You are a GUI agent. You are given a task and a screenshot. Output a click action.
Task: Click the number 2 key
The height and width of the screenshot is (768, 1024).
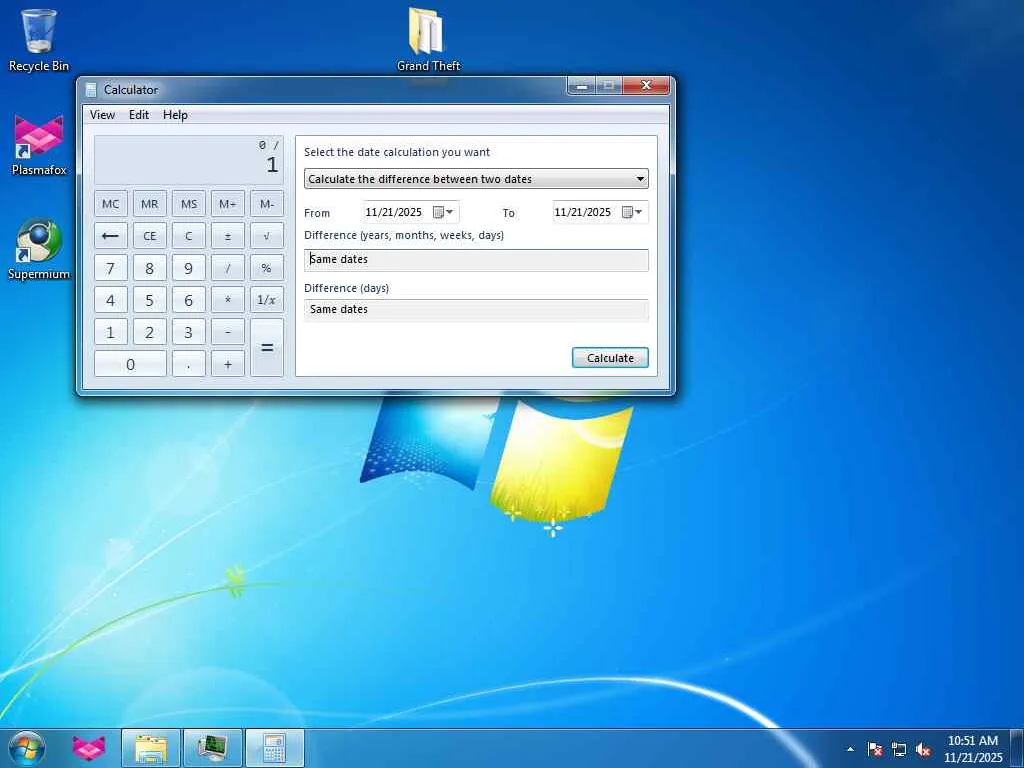click(150, 332)
